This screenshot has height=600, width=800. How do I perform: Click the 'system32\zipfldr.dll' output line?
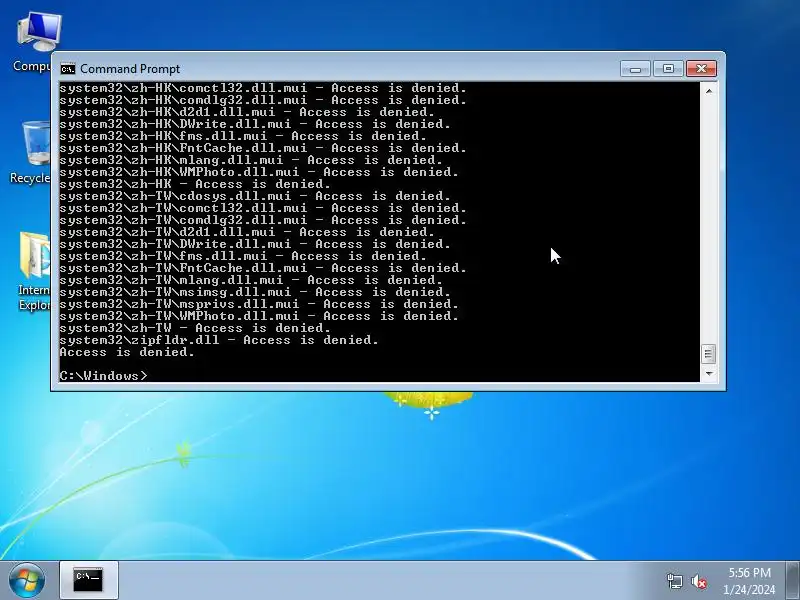pyautogui.click(x=219, y=340)
